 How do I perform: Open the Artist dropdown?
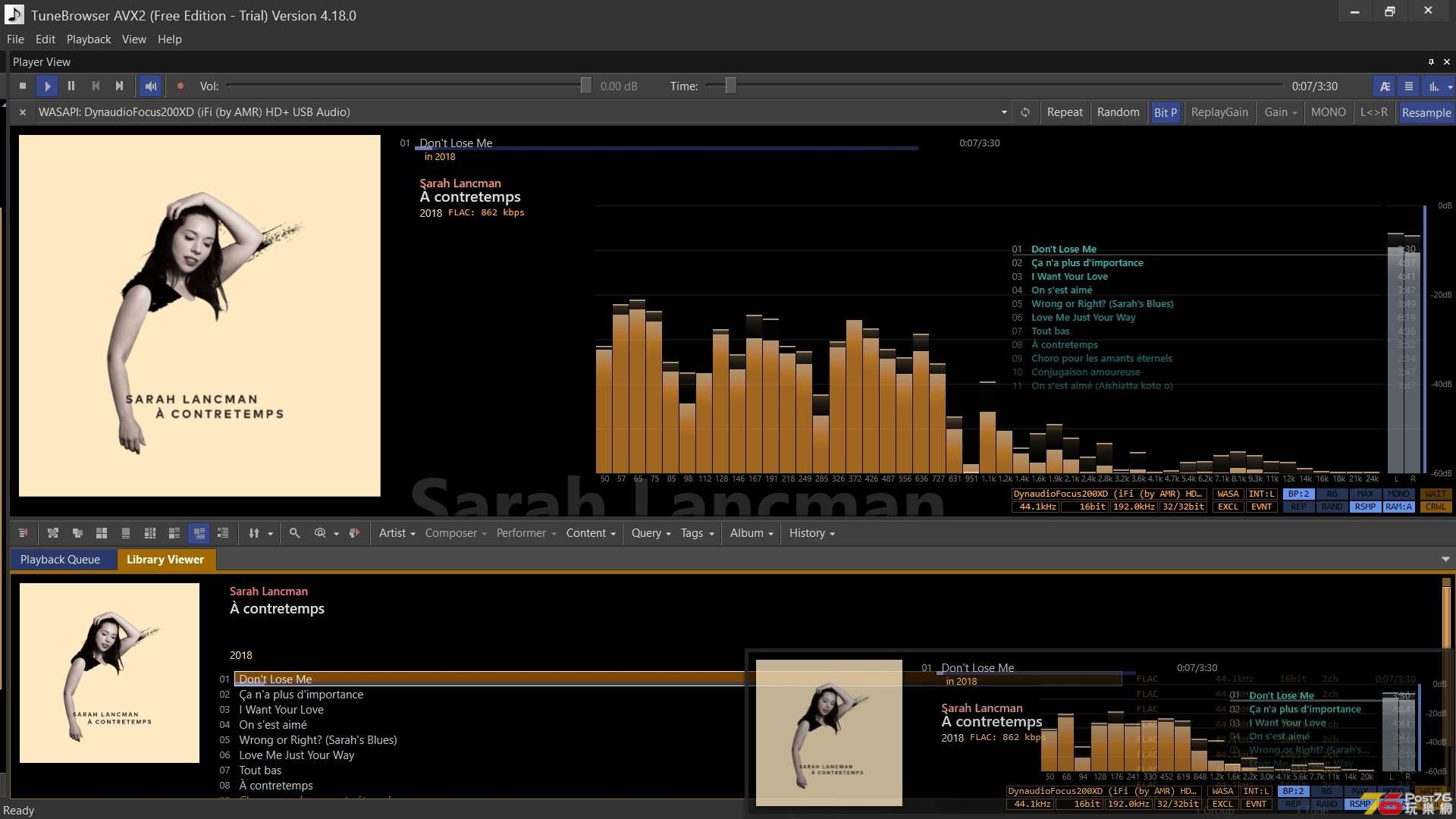pyautogui.click(x=397, y=533)
